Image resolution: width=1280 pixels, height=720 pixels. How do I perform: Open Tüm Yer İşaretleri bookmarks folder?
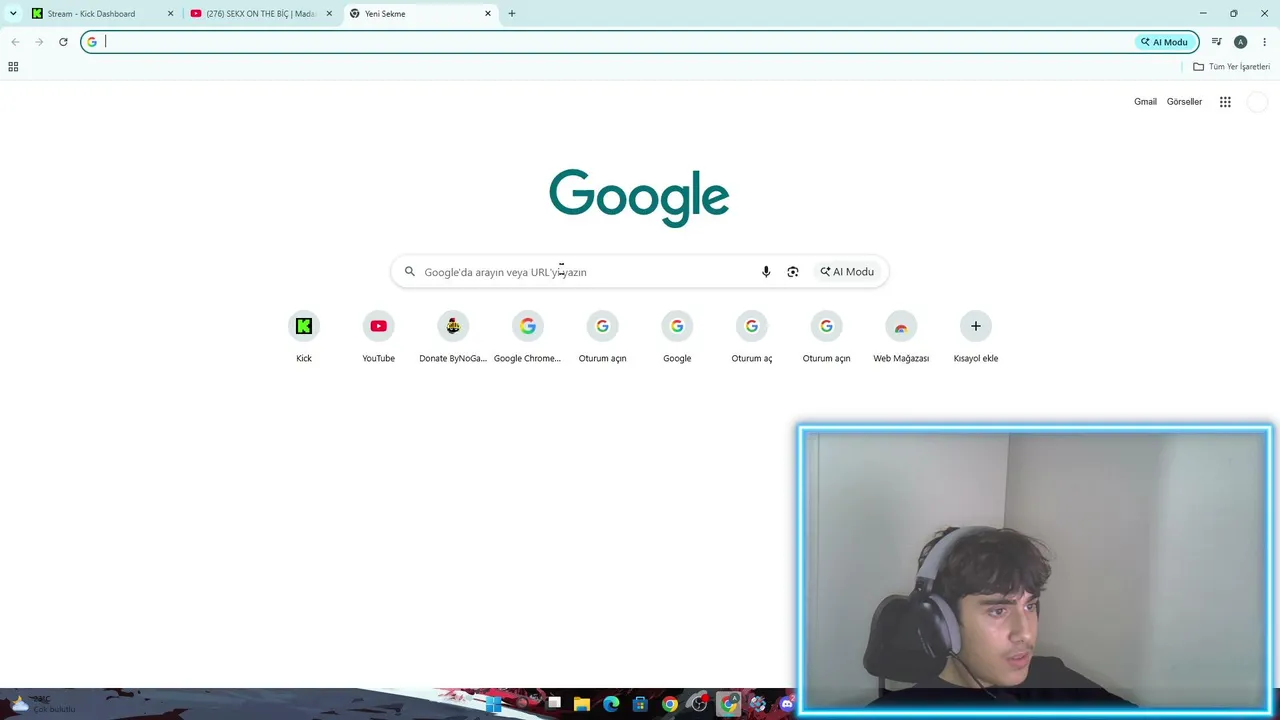pyautogui.click(x=1232, y=67)
